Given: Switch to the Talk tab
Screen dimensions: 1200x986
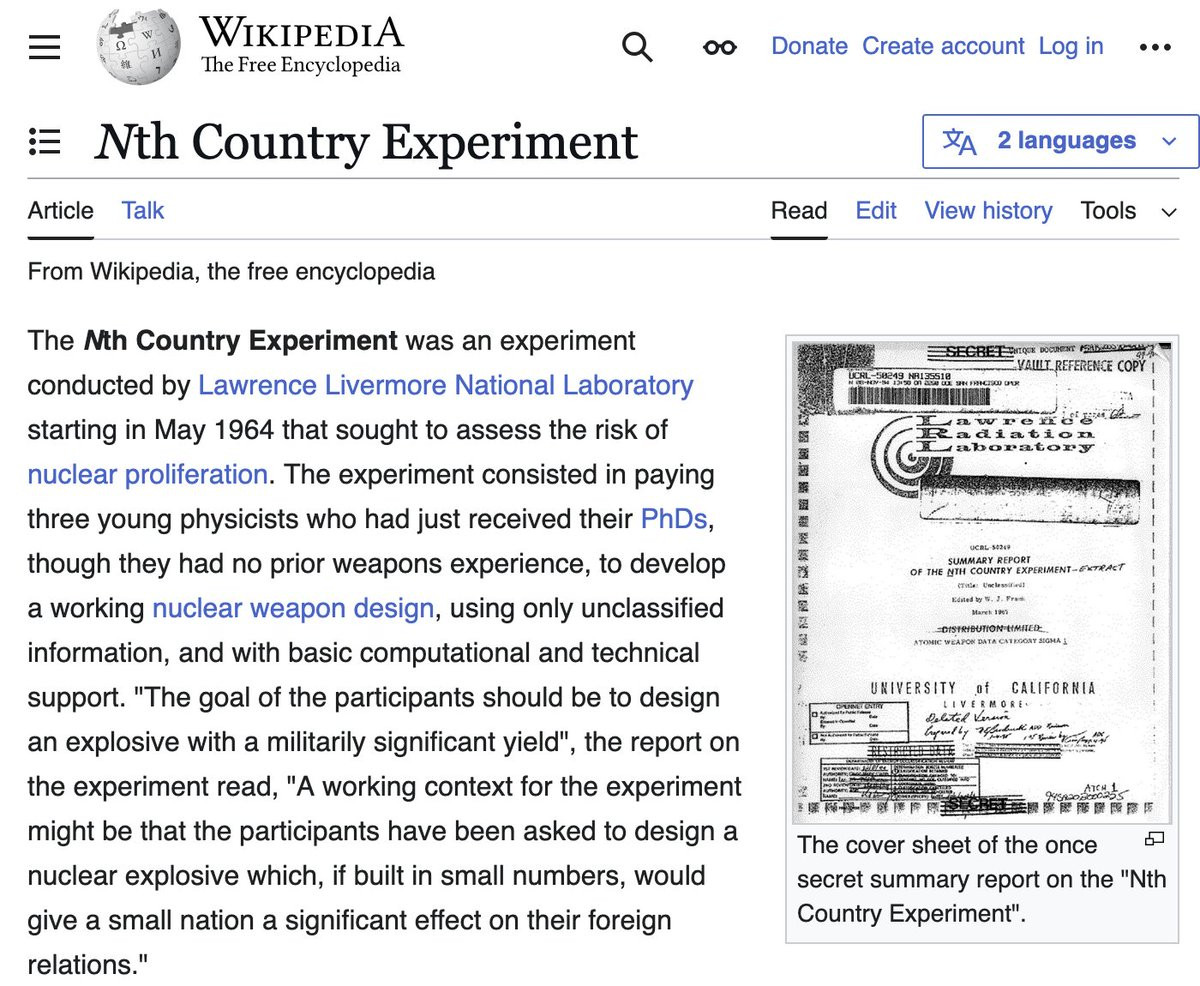Looking at the screenshot, I should 142,211.
